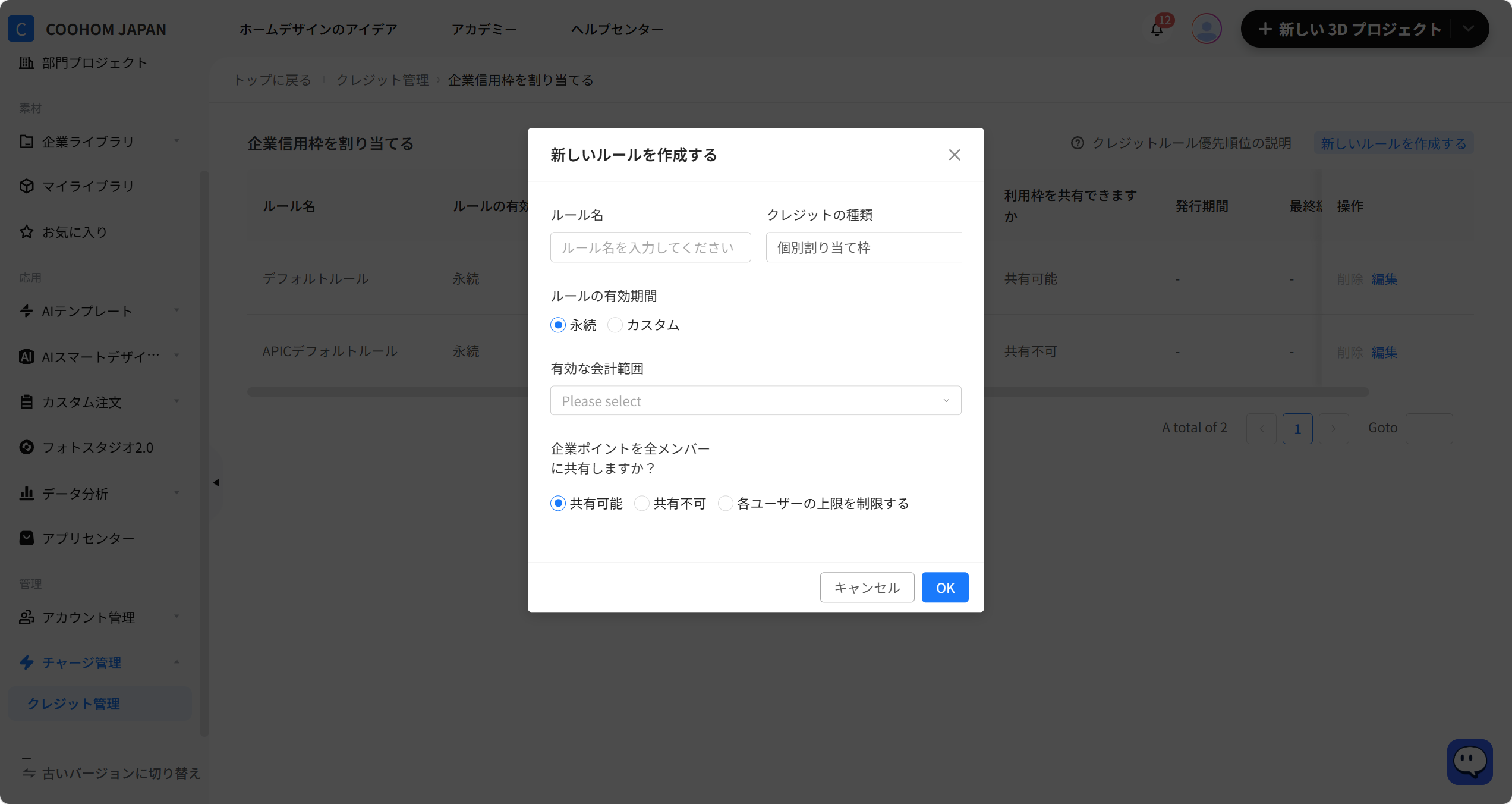Click the お気に入り star icon
This screenshot has height=804, width=1512.
pos(26,232)
